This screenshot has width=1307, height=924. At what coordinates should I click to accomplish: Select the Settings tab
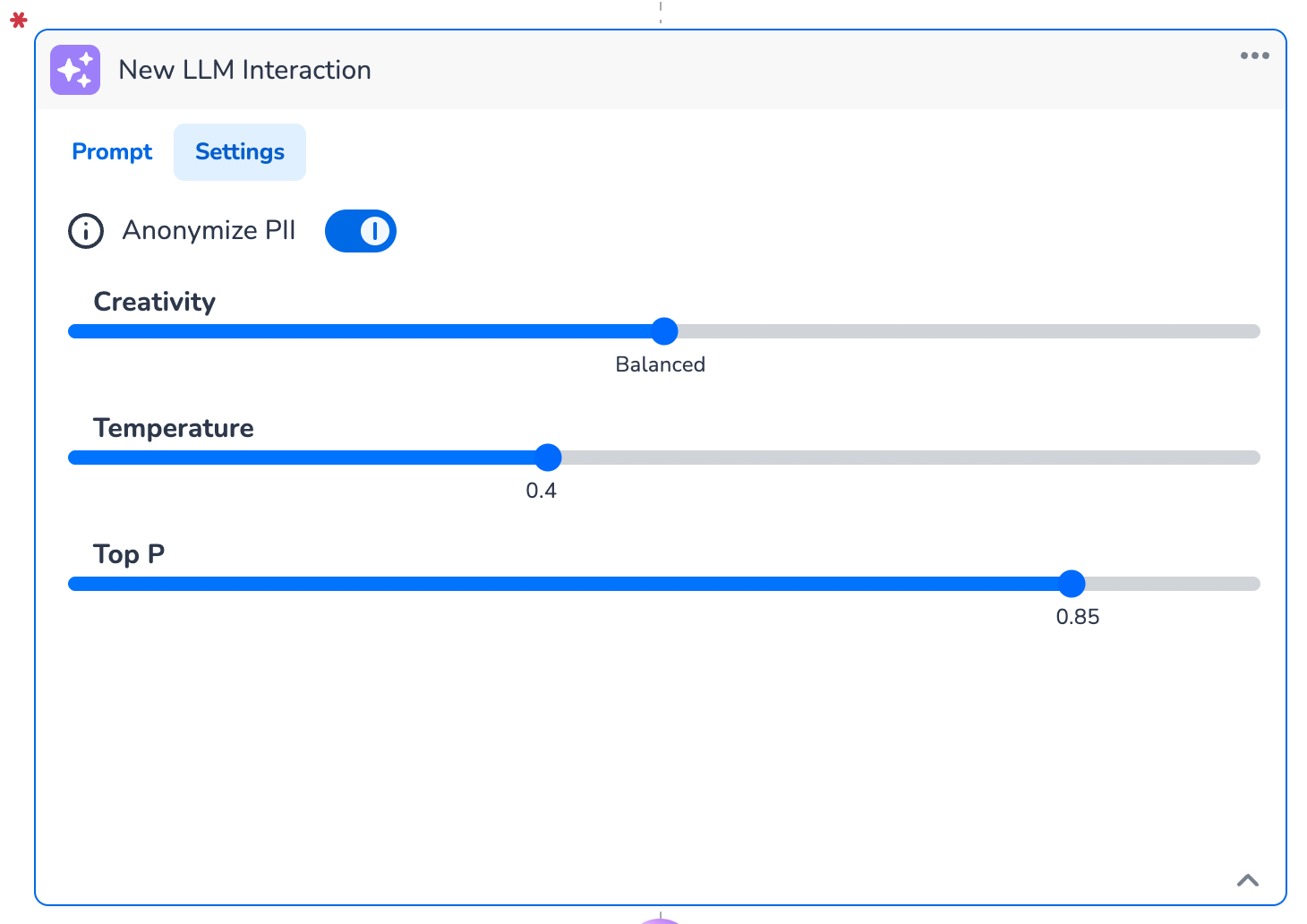point(240,152)
